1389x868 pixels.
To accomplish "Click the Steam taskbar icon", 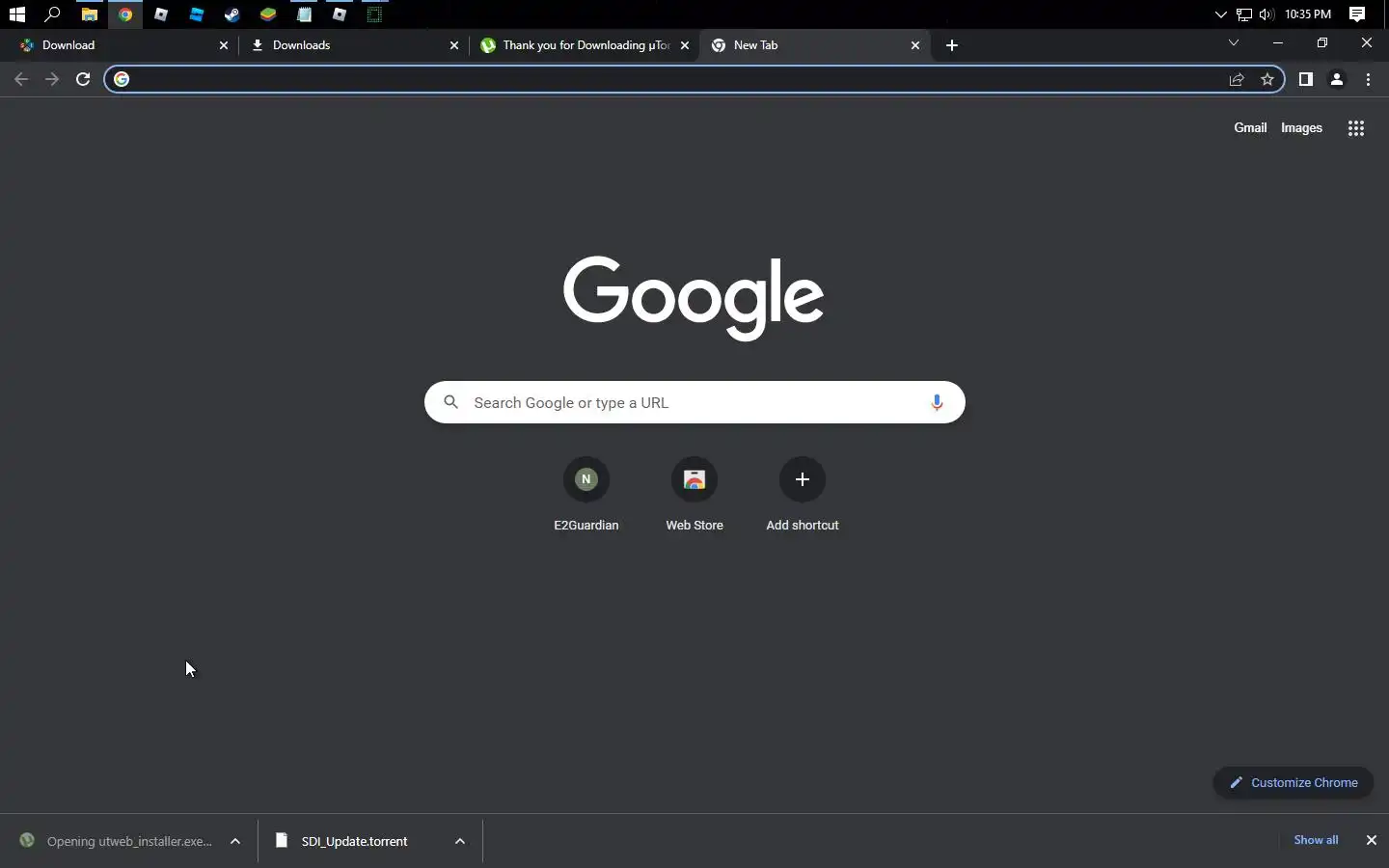I will [x=231, y=14].
